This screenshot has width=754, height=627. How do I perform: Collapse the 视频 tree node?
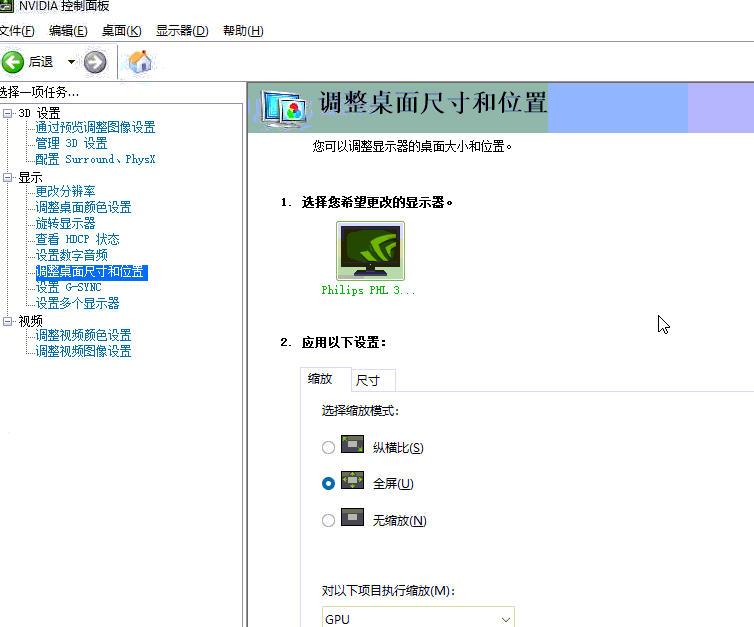pyautogui.click(x=8, y=321)
